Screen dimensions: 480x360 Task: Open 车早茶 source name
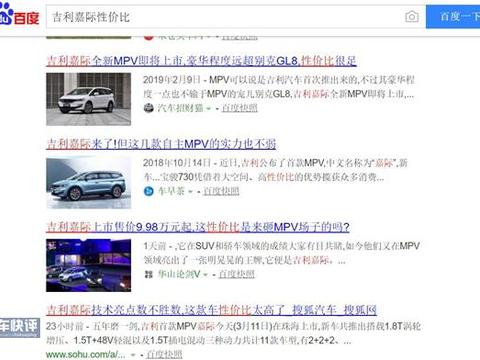tap(171, 191)
